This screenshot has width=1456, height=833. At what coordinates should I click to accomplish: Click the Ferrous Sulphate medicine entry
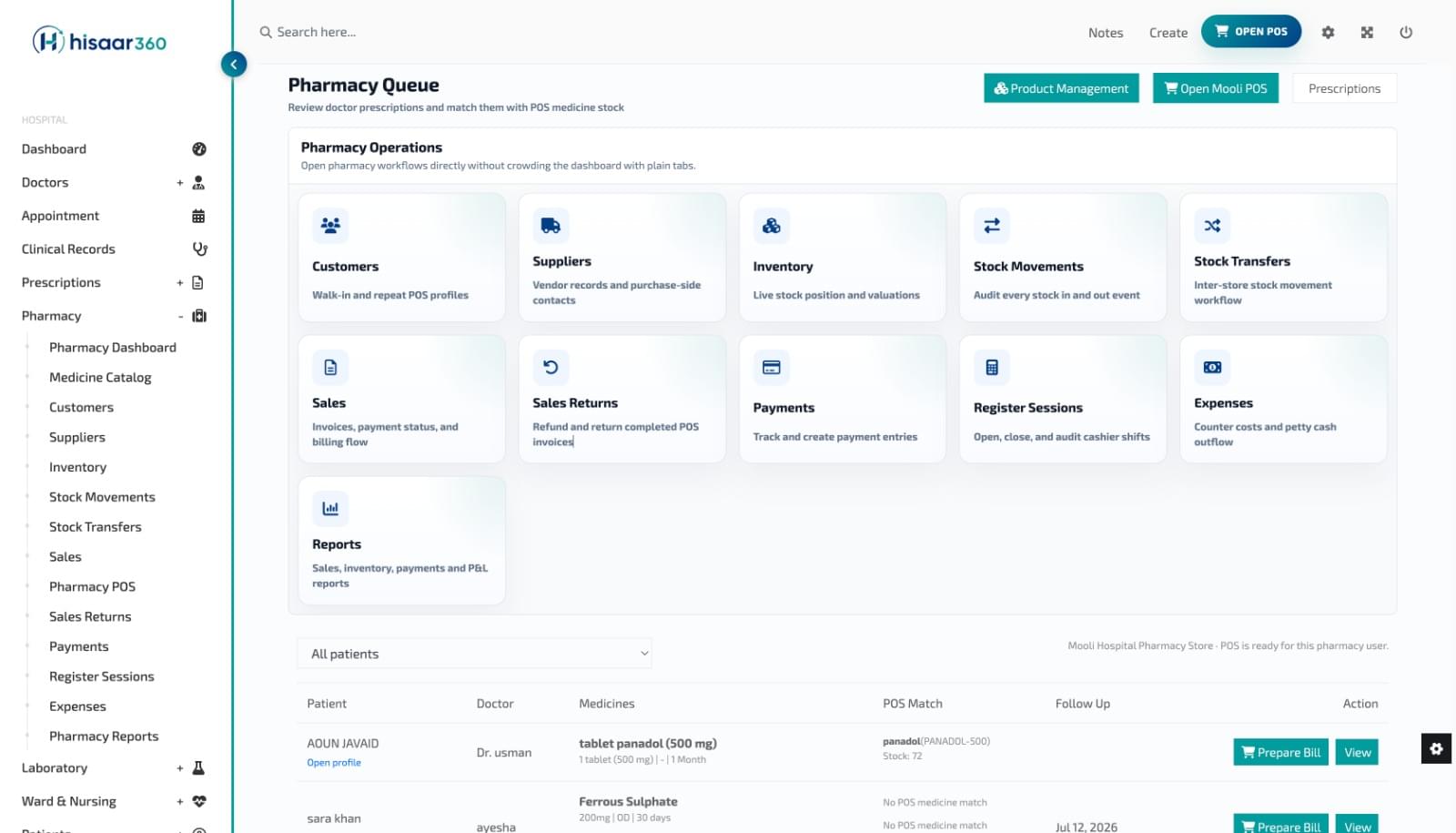click(x=628, y=802)
